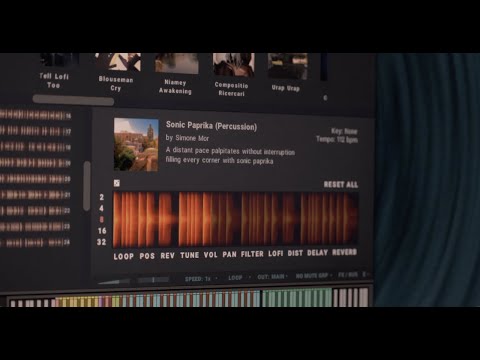The height and width of the screenshot is (360, 480).
Task: Select loop waveform row 18
Action: click(35, 147)
